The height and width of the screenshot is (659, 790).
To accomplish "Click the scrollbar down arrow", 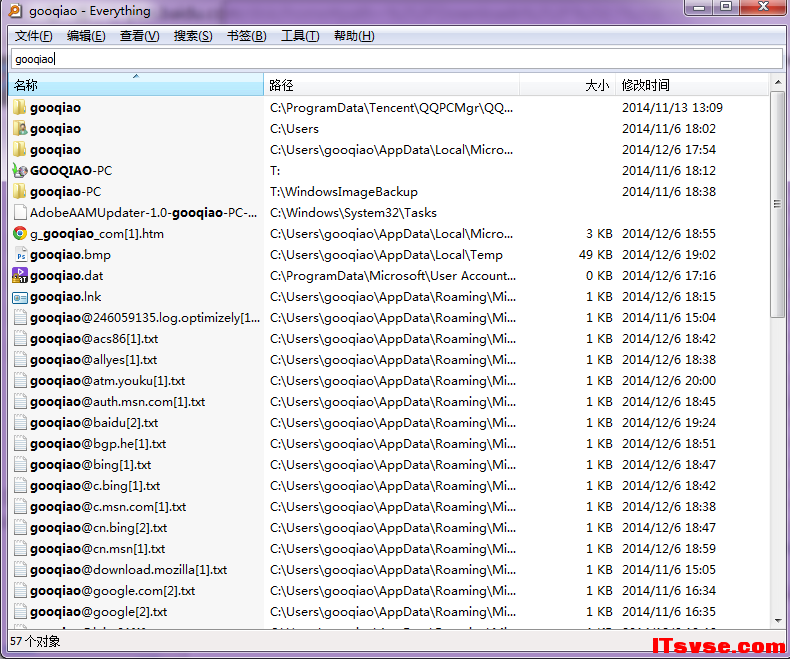I will click(x=777, y=621).
